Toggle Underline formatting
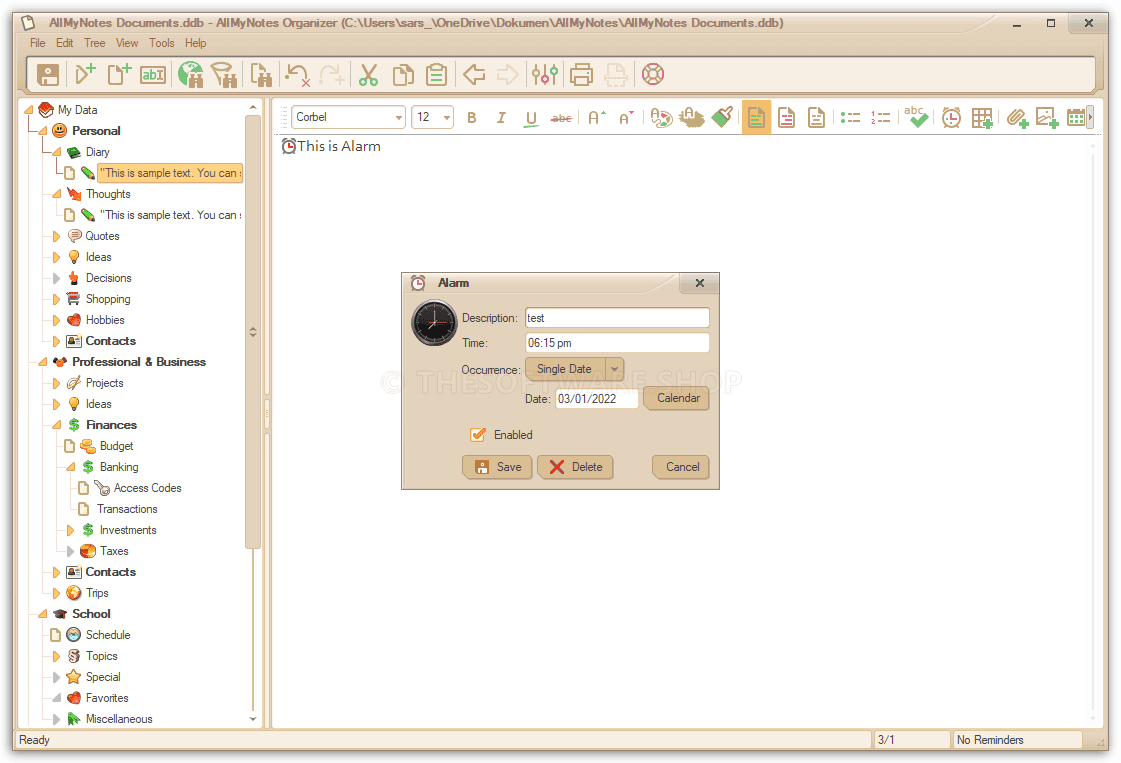This screenshot has width=1121, height=763. click(530, 119)
